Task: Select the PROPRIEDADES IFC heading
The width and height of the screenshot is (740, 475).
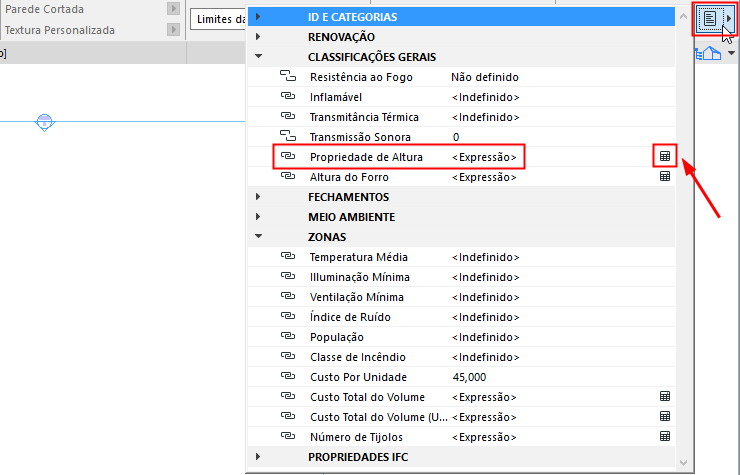Action: coord(358,457)
